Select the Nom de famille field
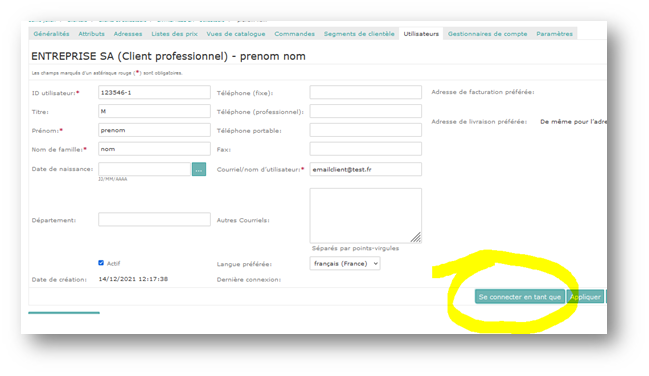Image resolution: width=649 pixels, height=376 pixels. click(x=154, y=149)
